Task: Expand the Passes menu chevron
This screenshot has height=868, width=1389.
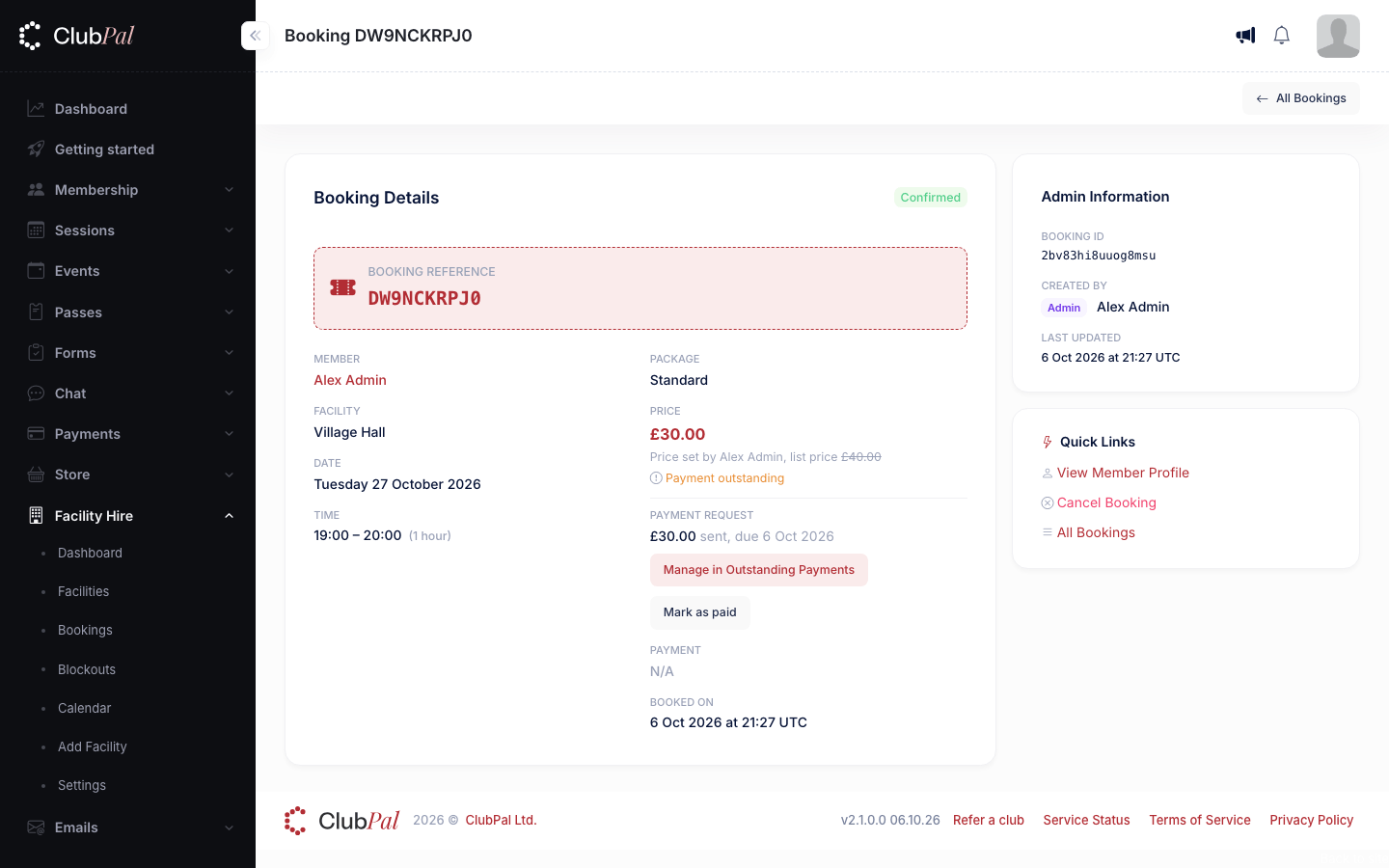Action: click(x=230, y=312)
